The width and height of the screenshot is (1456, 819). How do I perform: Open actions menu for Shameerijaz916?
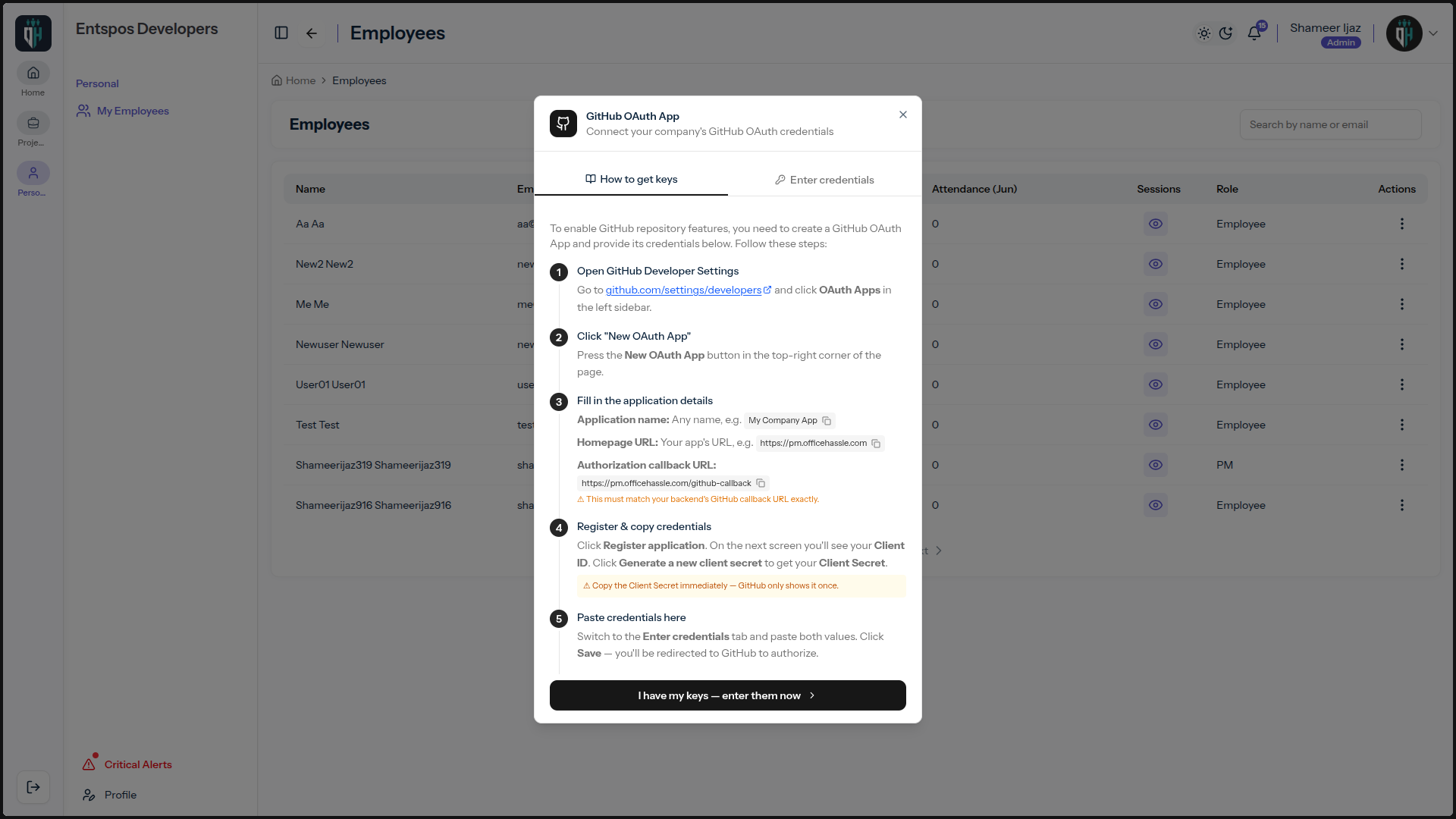click(x=1402, y=505)
